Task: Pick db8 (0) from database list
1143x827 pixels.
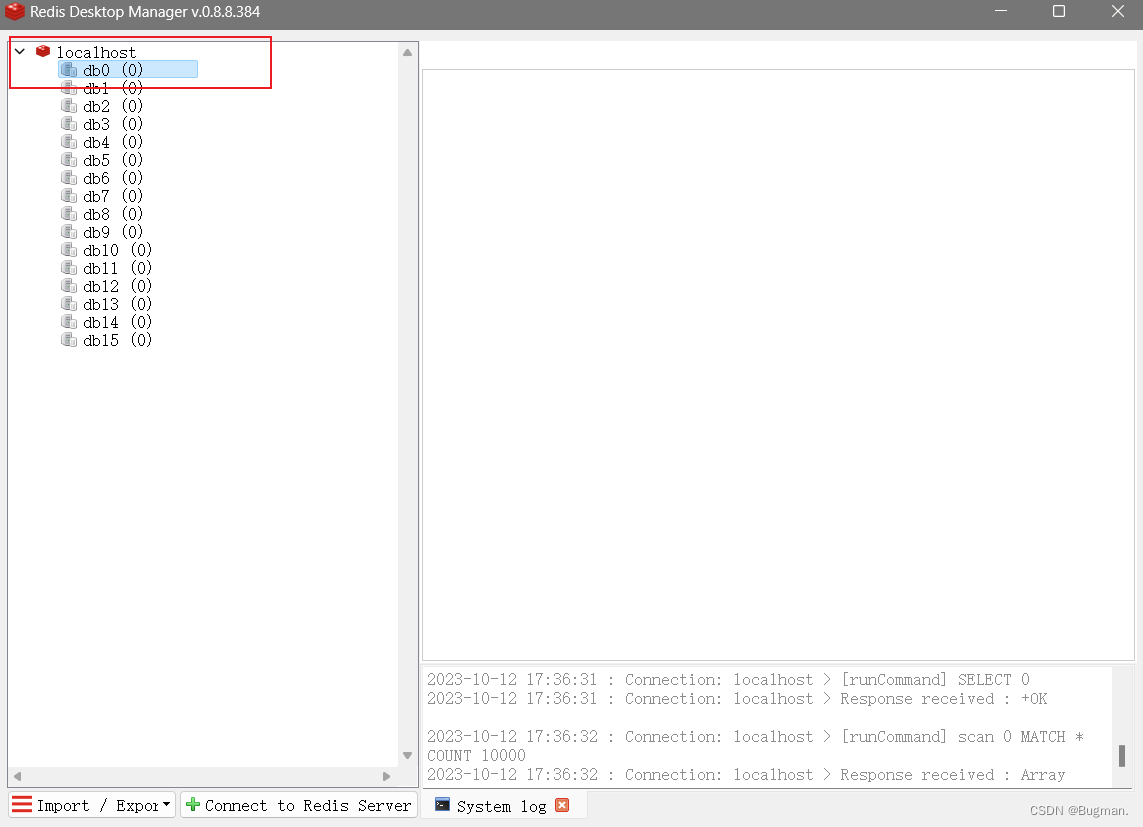Action: click(113, 214)
